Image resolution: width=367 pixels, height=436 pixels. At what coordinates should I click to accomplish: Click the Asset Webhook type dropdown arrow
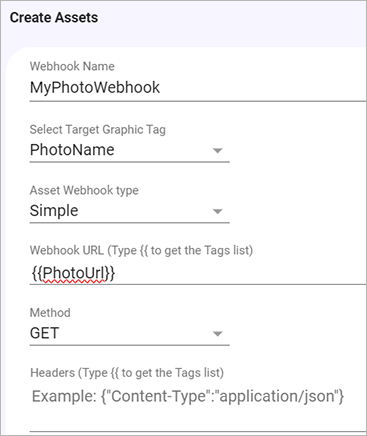coord(218,211)
